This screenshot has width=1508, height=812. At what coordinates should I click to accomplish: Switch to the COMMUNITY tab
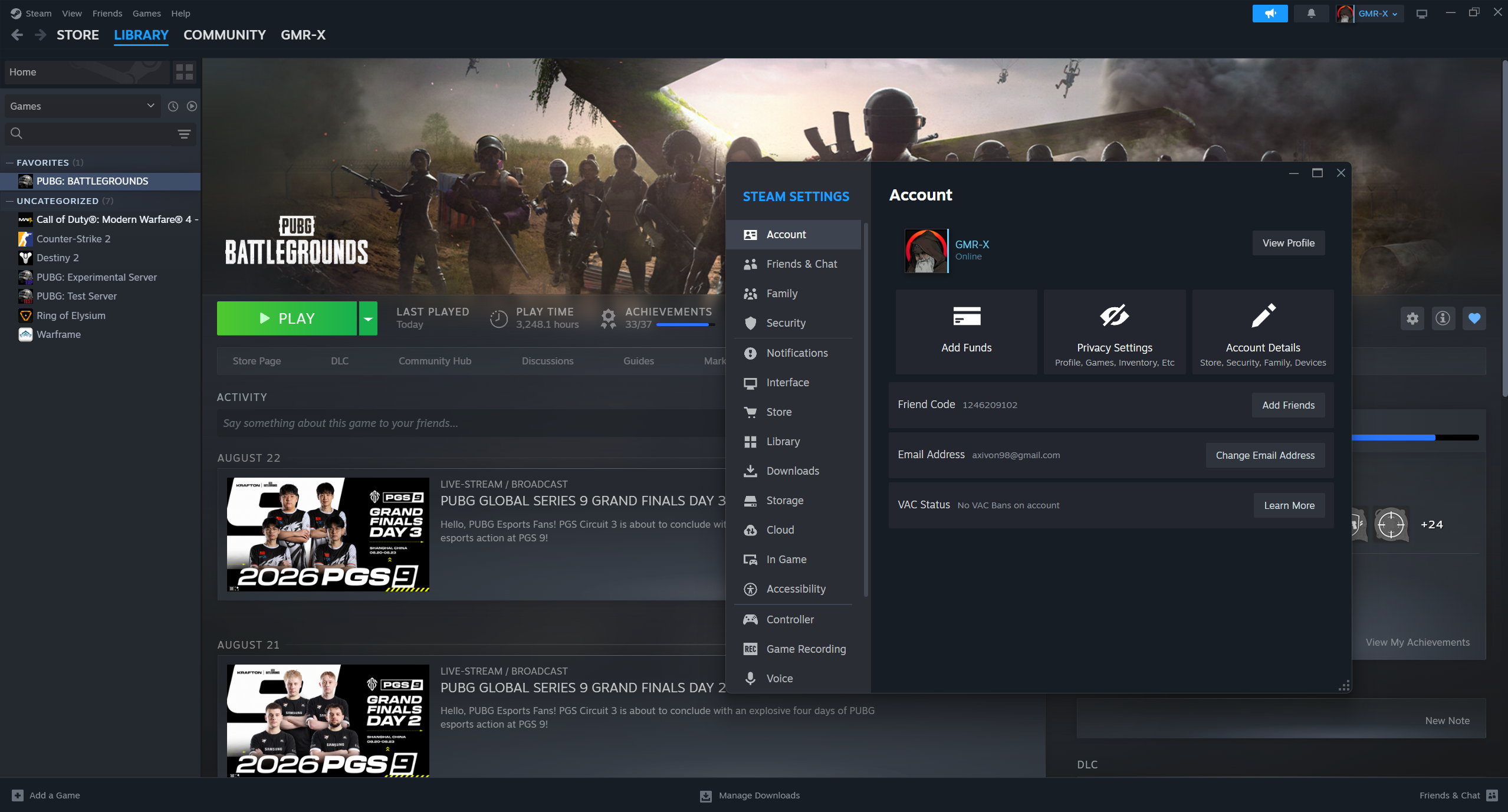(x=225, y=35)
